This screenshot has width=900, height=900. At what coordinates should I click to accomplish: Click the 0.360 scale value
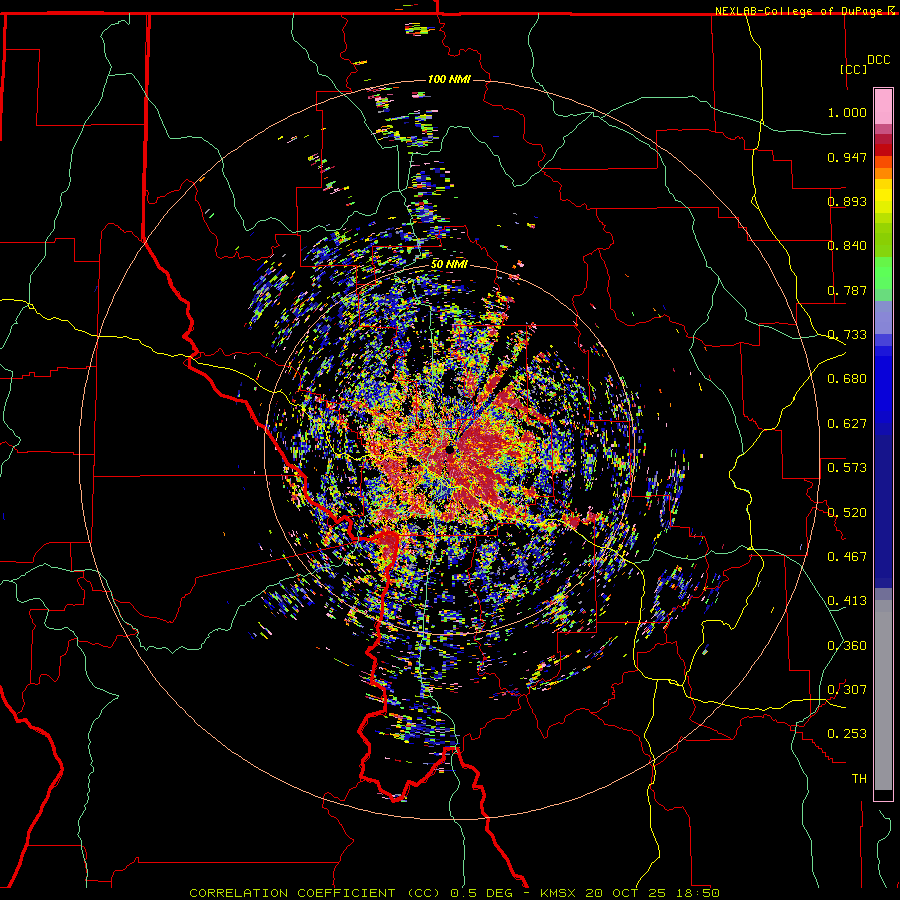pyautogui.click(x=847, y=646)
